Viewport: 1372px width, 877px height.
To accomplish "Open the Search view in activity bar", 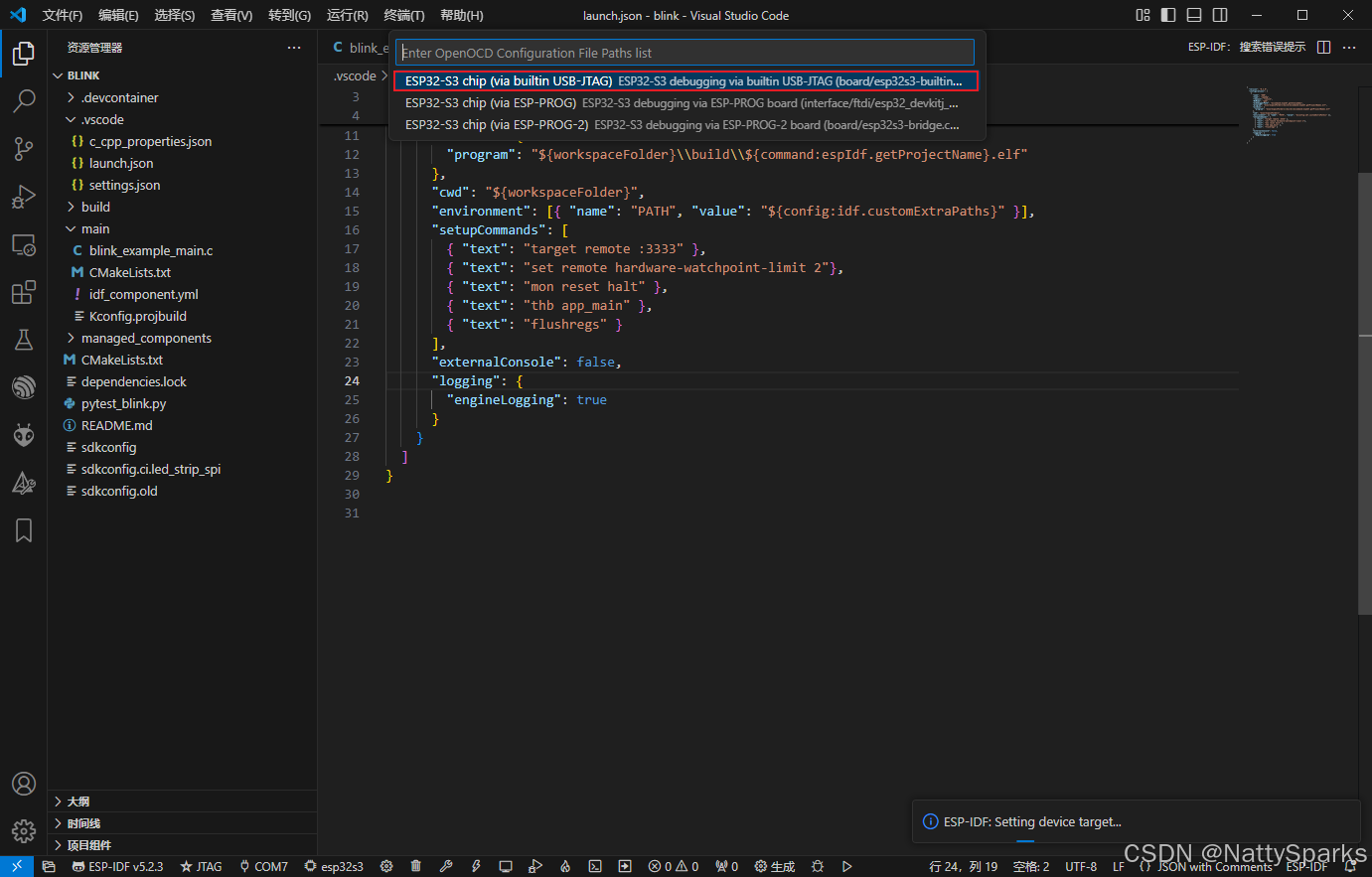I will pos(24,100).
